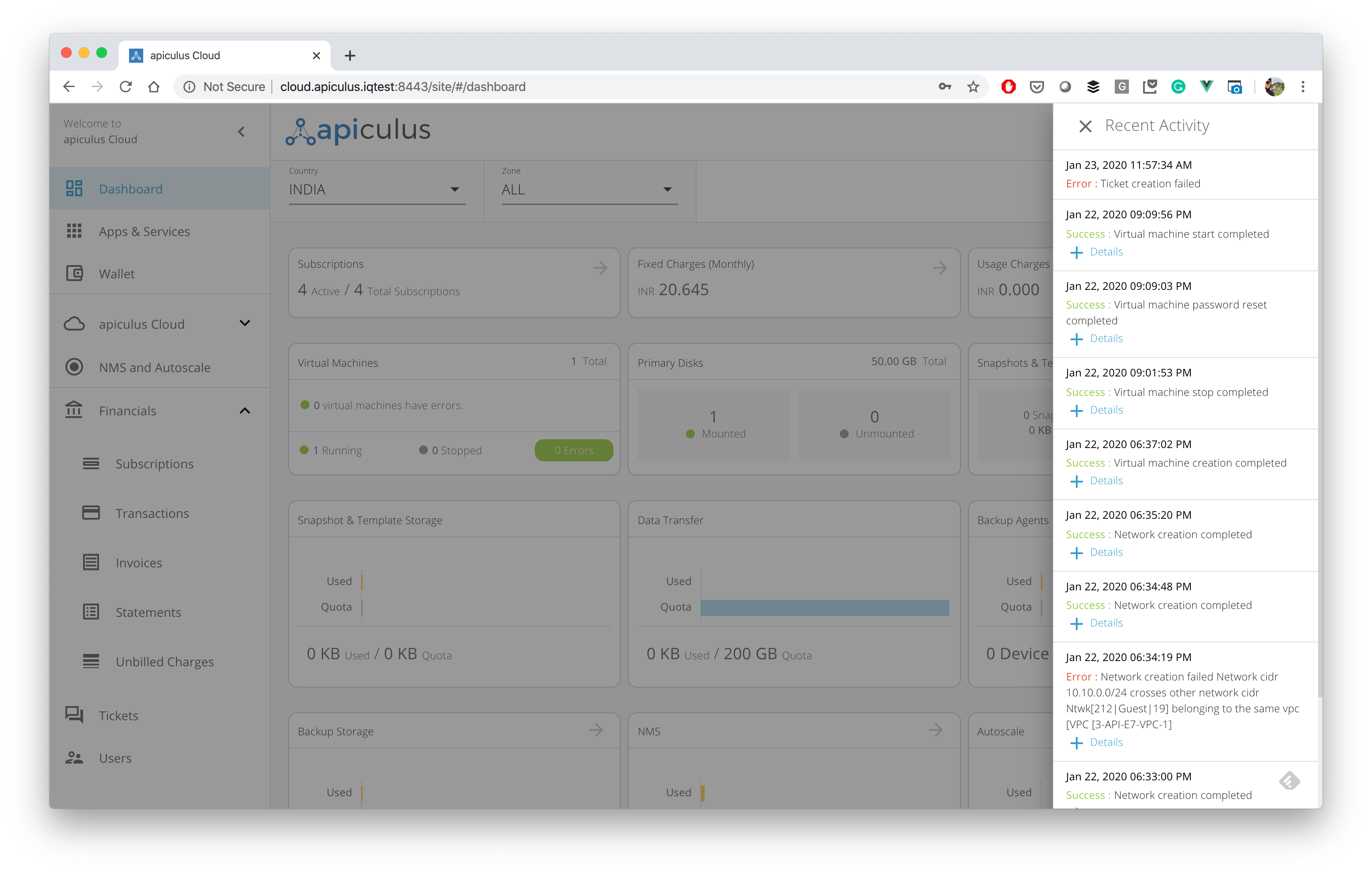Click the Pocket extension icon

pyautogui.click(x=1037, y=87)
